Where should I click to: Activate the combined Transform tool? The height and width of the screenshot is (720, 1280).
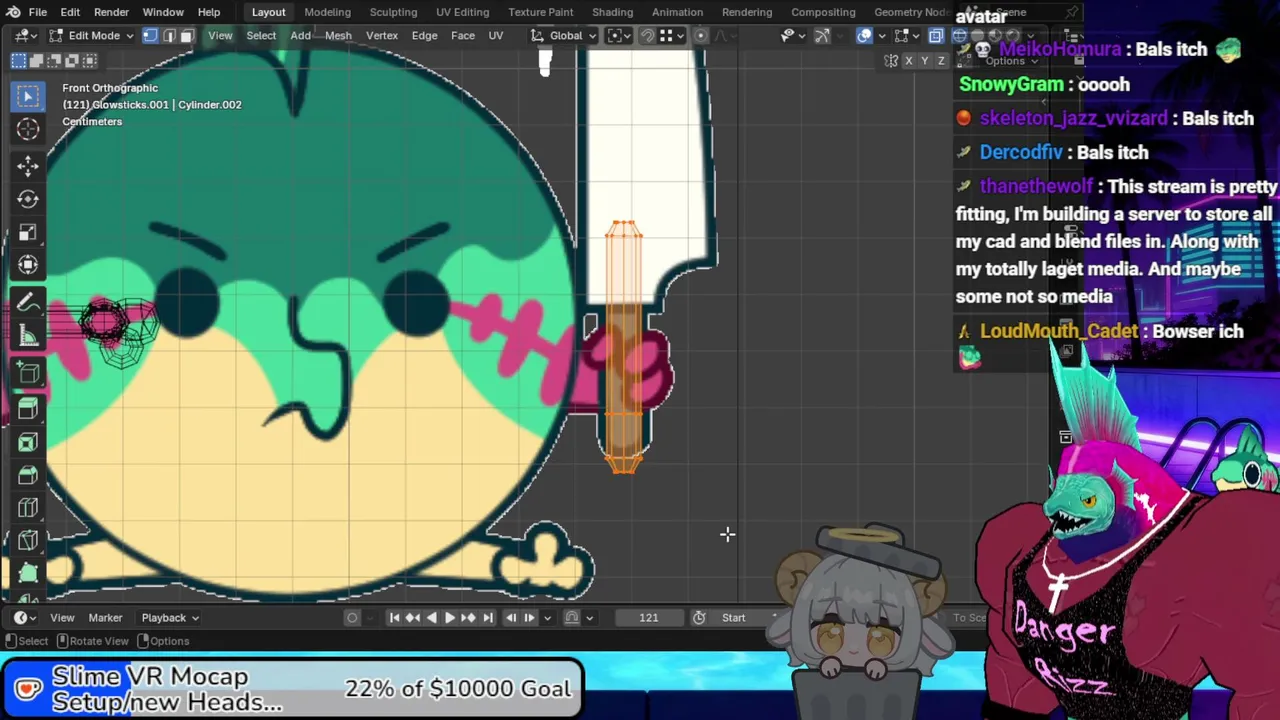tap(28, 265)
